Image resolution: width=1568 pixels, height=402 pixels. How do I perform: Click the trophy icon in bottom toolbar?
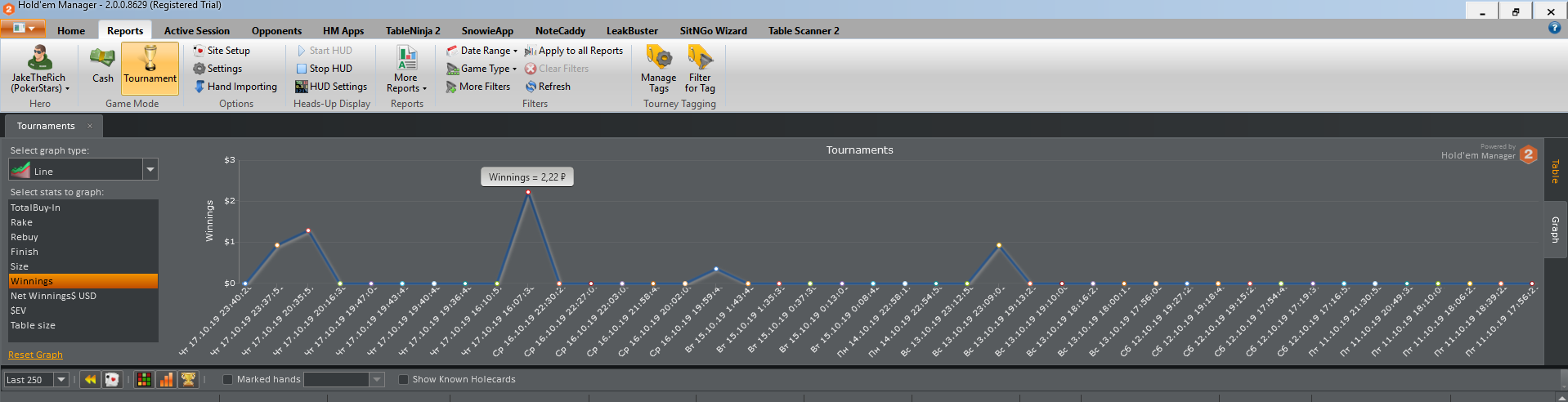188,379
